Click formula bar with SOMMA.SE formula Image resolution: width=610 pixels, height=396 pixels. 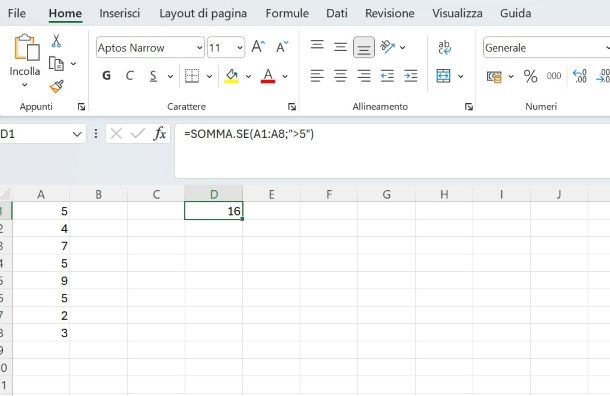(x=392, y=151)
